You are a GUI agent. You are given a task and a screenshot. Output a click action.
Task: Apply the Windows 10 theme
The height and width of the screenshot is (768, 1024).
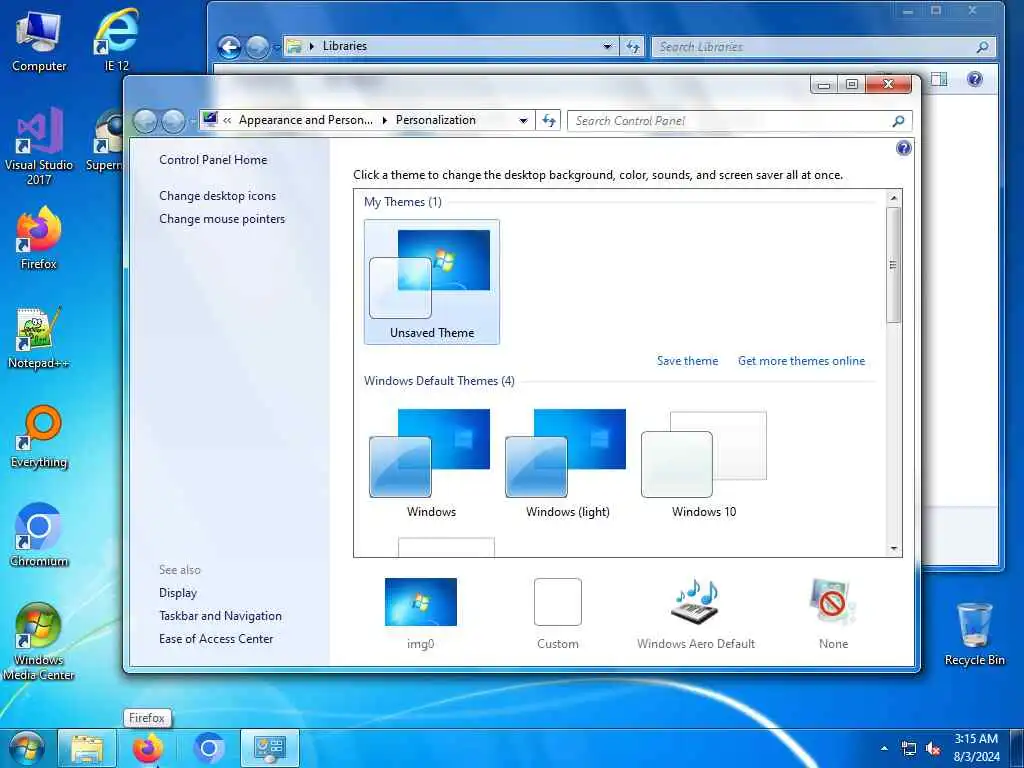704,462
